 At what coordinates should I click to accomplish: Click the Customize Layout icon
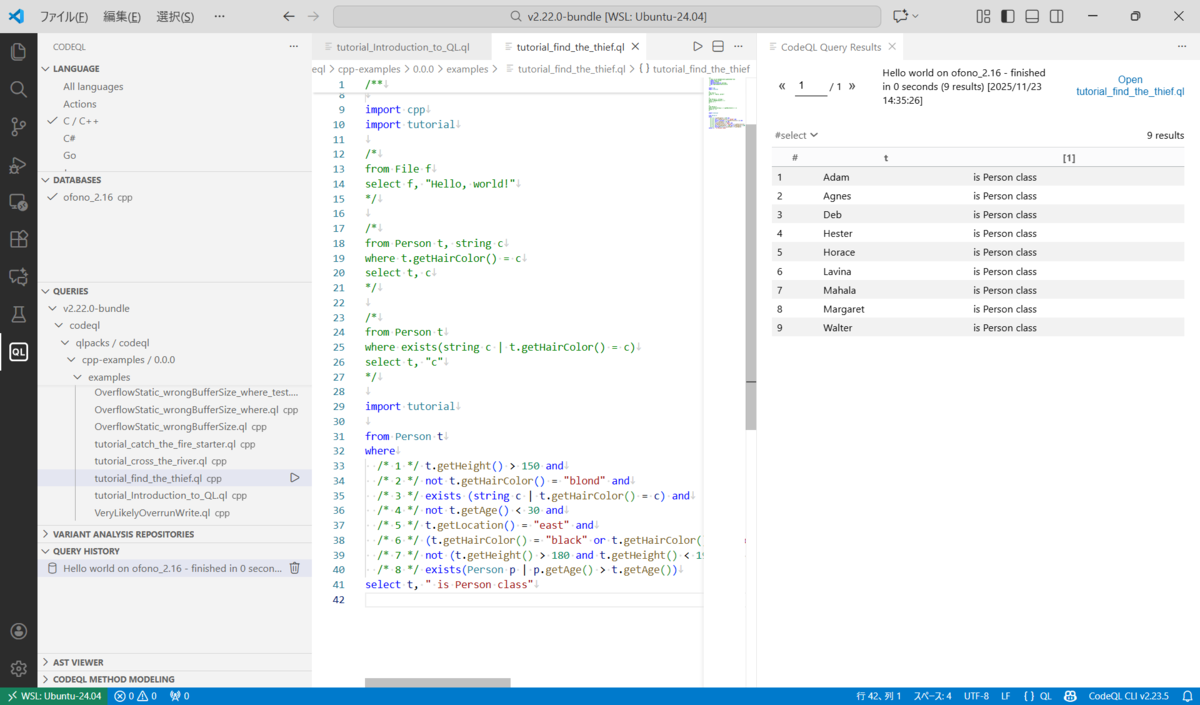click(x=983, y=16)
